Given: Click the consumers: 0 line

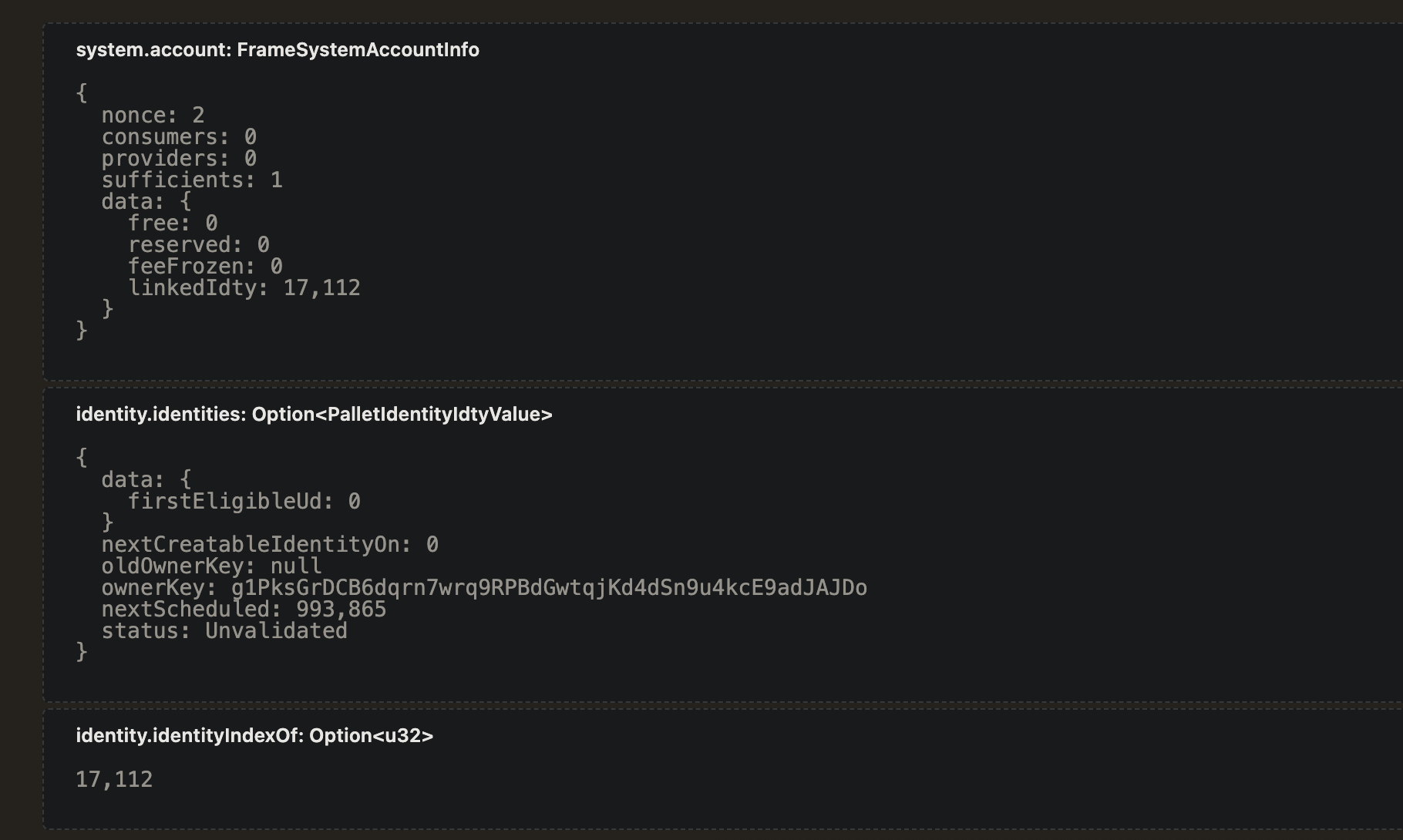Looking at the screenshot, I should 179,137.
